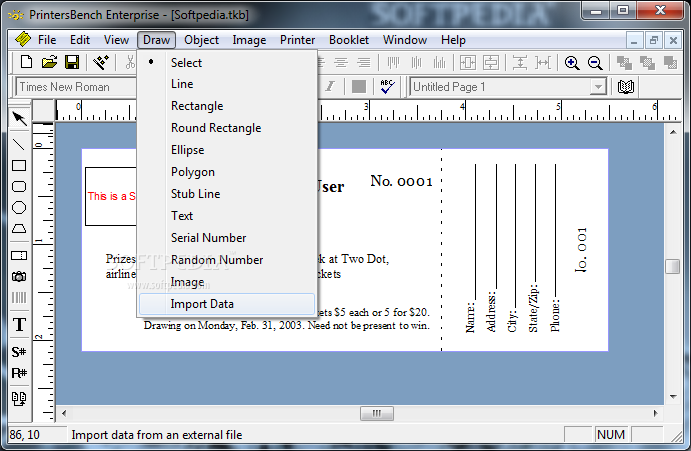Select the Rectangle tool in toolbox
The height and width of the screenshot is (451, 691).
(19, 165)
